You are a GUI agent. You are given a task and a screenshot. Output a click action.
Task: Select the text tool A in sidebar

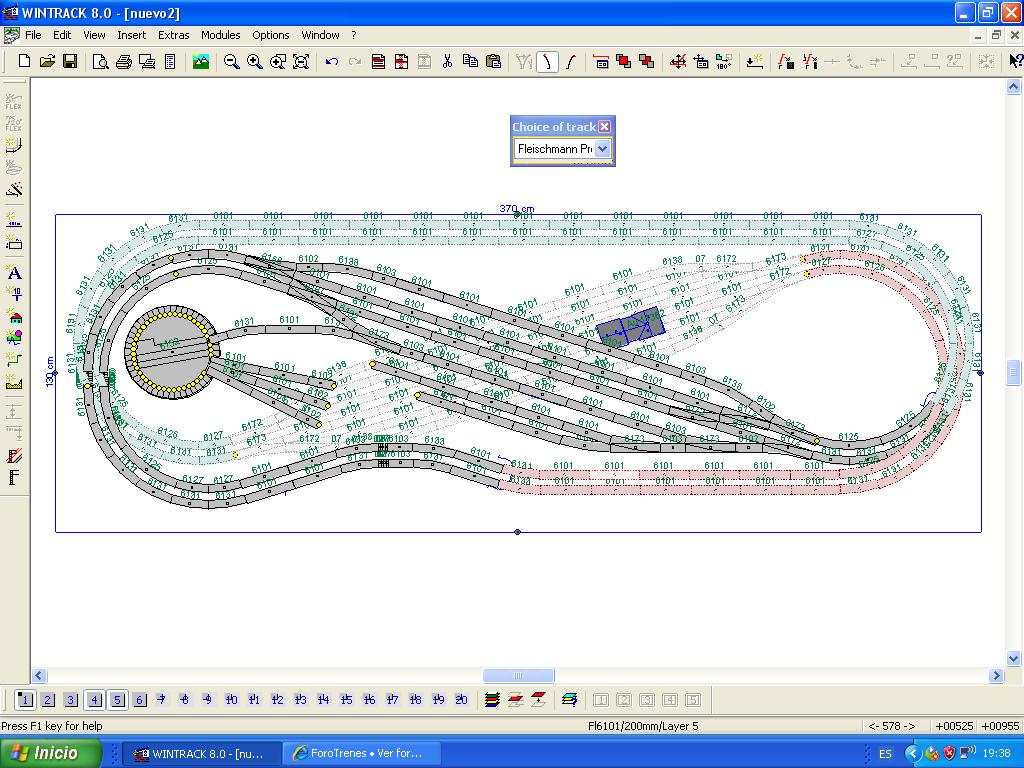coord(14,273)
